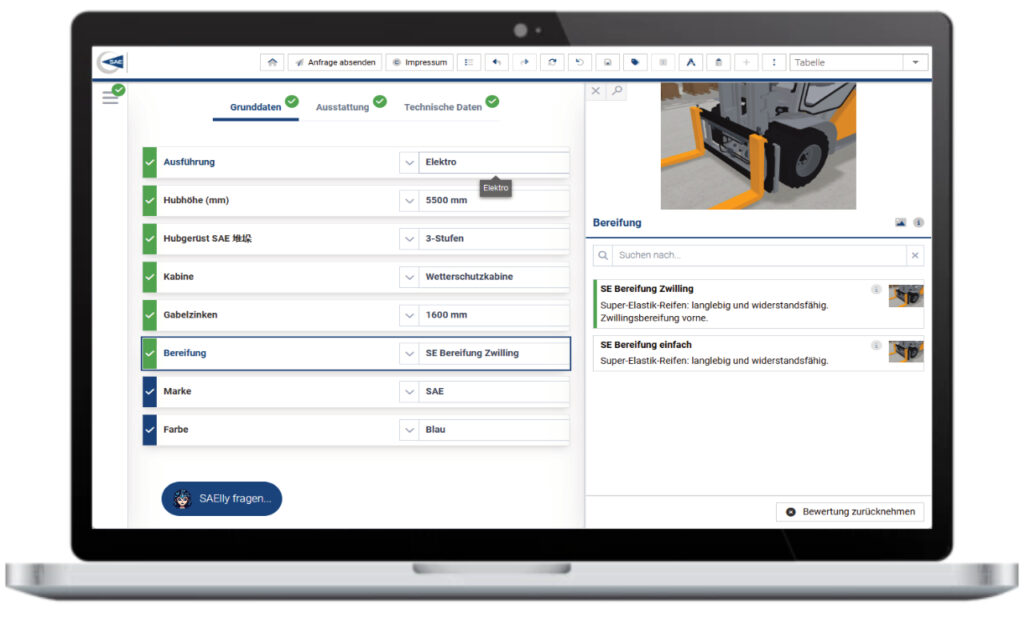The image size is (1024, 640).
Task: Click the blue letter A font icon
Action: tap(690, 61)
